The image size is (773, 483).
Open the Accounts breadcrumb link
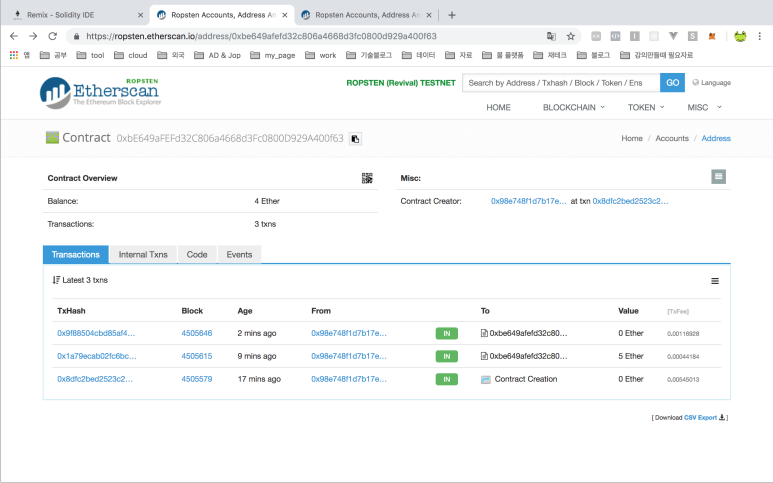point(672,138)
